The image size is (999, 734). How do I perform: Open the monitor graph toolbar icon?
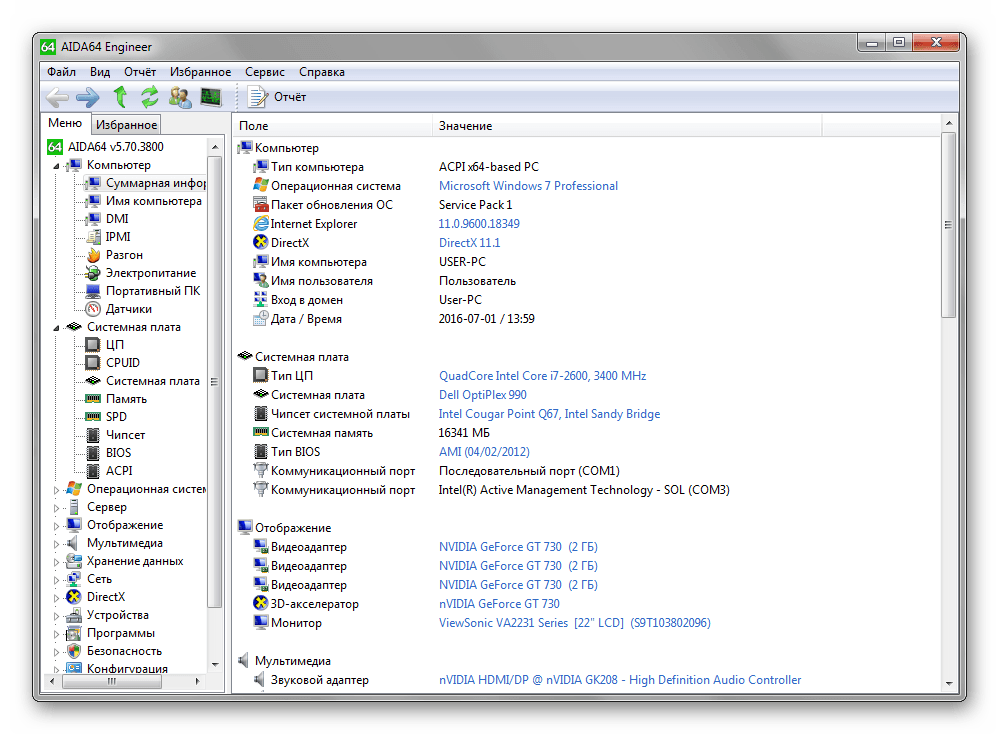211,97
